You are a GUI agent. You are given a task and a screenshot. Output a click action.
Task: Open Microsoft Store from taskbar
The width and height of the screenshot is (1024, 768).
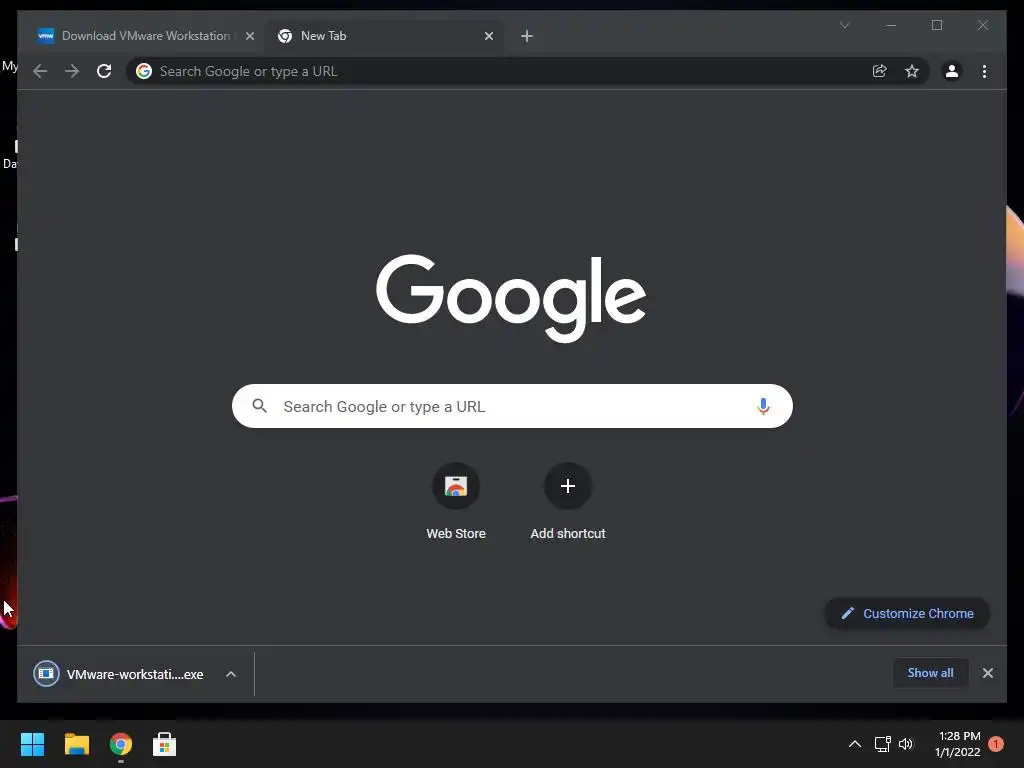pyautogui.click(x=165, y=744)
